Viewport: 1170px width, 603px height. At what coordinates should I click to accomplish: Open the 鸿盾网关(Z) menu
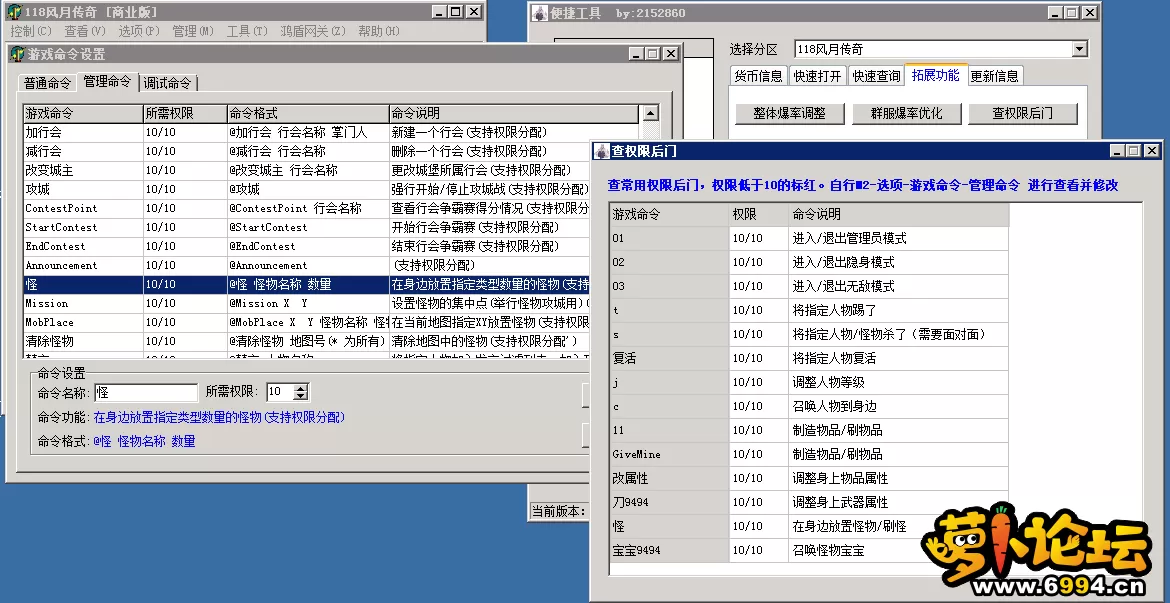point(313,31)
